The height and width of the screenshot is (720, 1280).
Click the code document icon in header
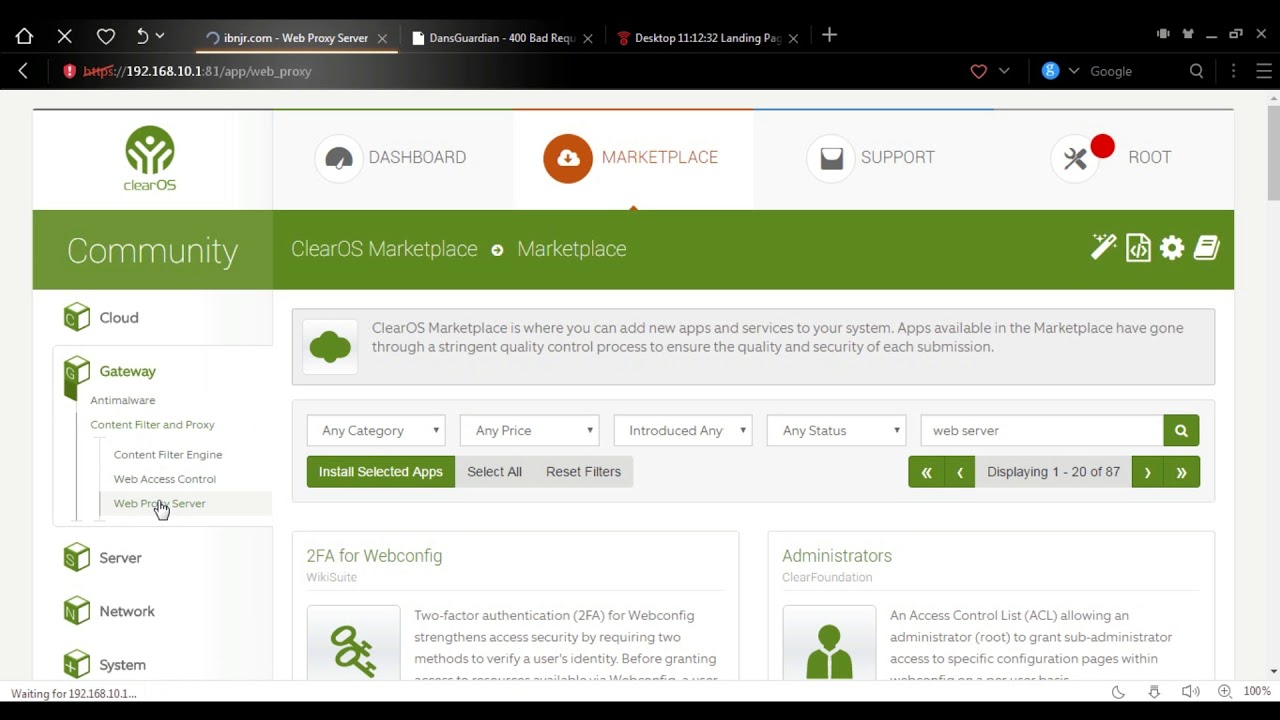(x=1138, y=248)
